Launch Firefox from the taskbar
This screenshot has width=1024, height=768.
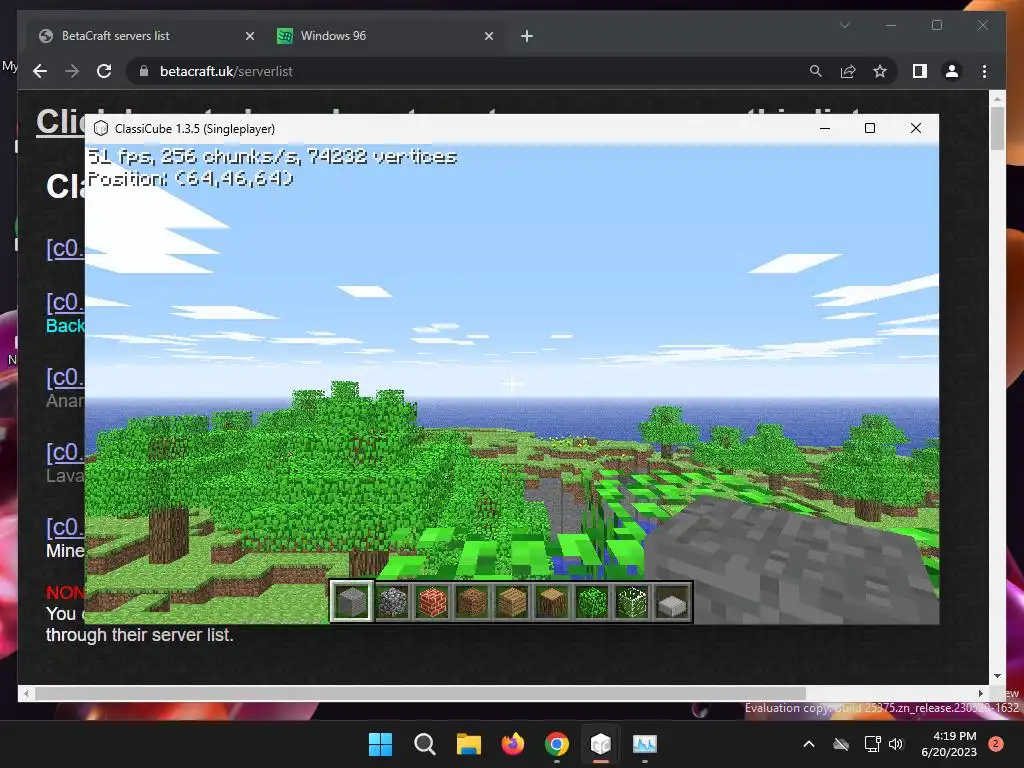(x=513, y=744)
